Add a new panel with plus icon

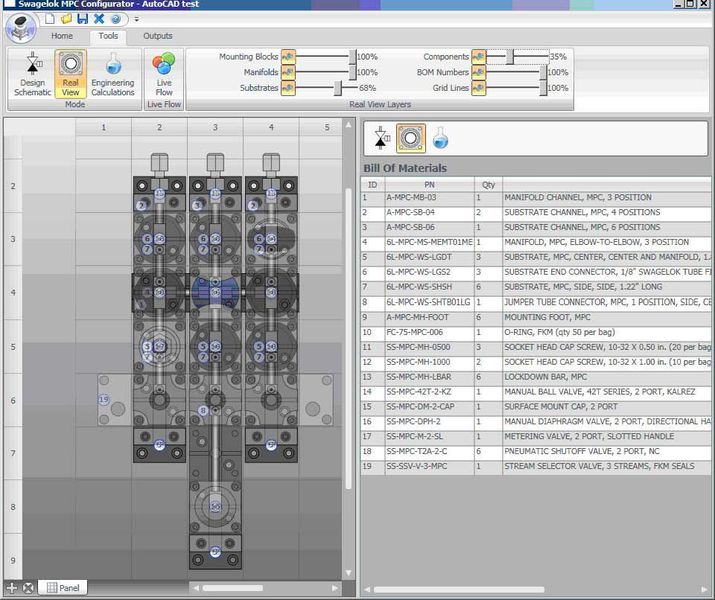pos(12,588)
